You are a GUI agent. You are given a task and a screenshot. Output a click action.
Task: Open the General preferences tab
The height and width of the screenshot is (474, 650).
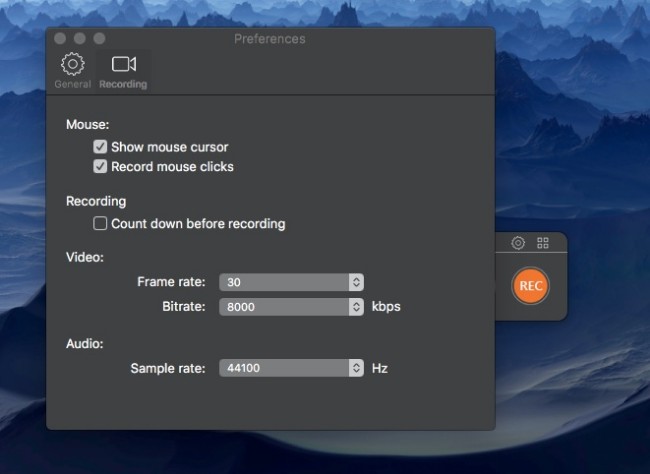pos(73,70)
